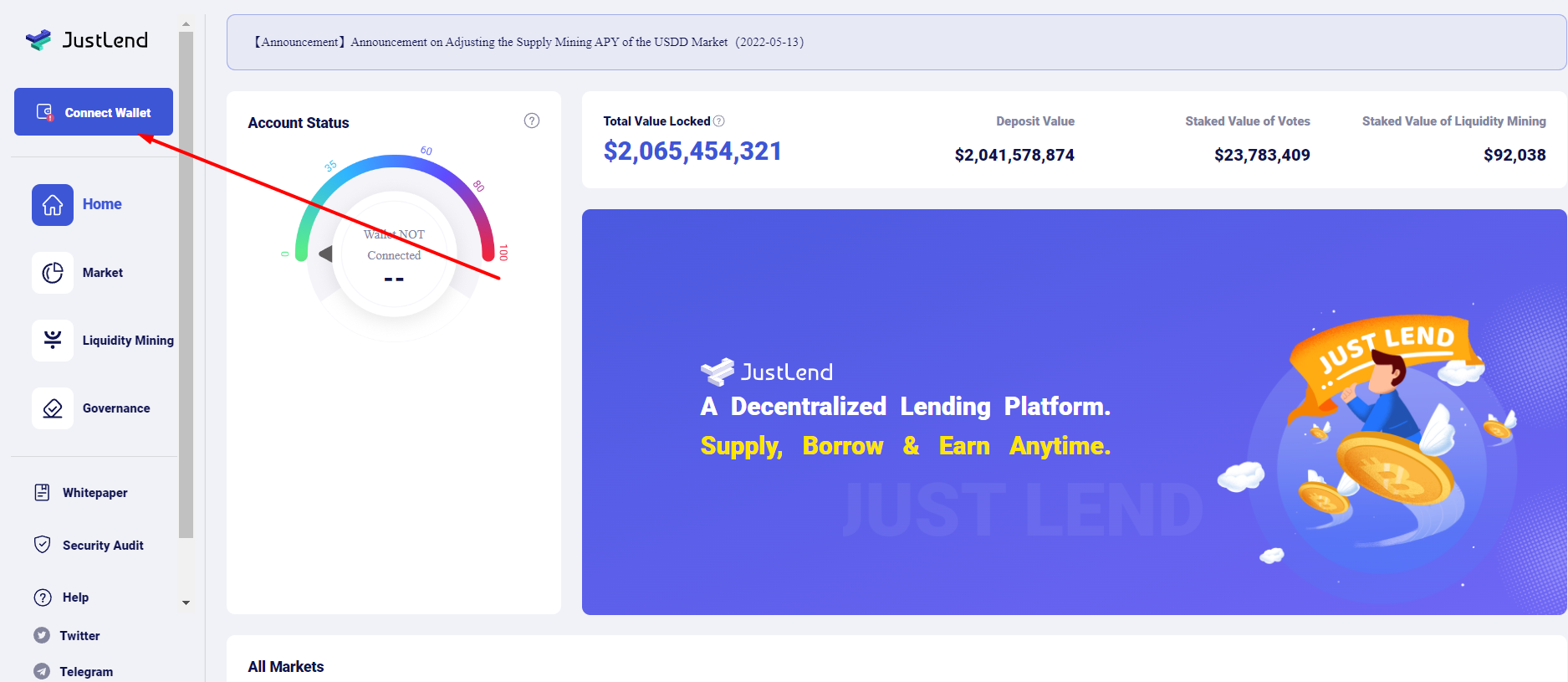Click the Total Value Locked amount $2,065,454,321
This screenshot has width=1568, height=682.
click(x=692, y=151)
